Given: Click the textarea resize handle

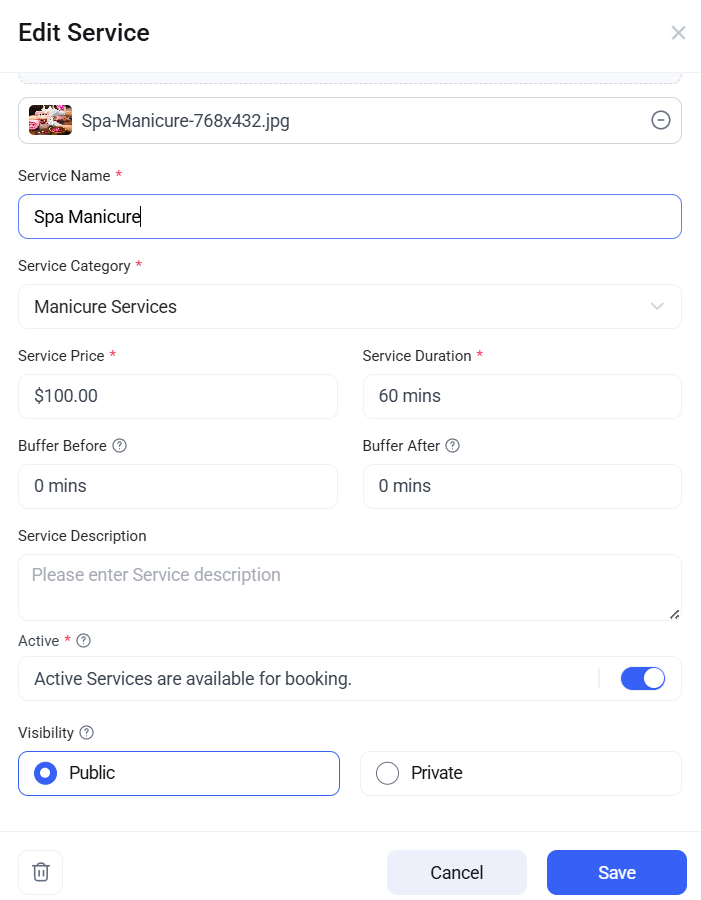Looking at the screenshot, I should click(x=674, y=613).
